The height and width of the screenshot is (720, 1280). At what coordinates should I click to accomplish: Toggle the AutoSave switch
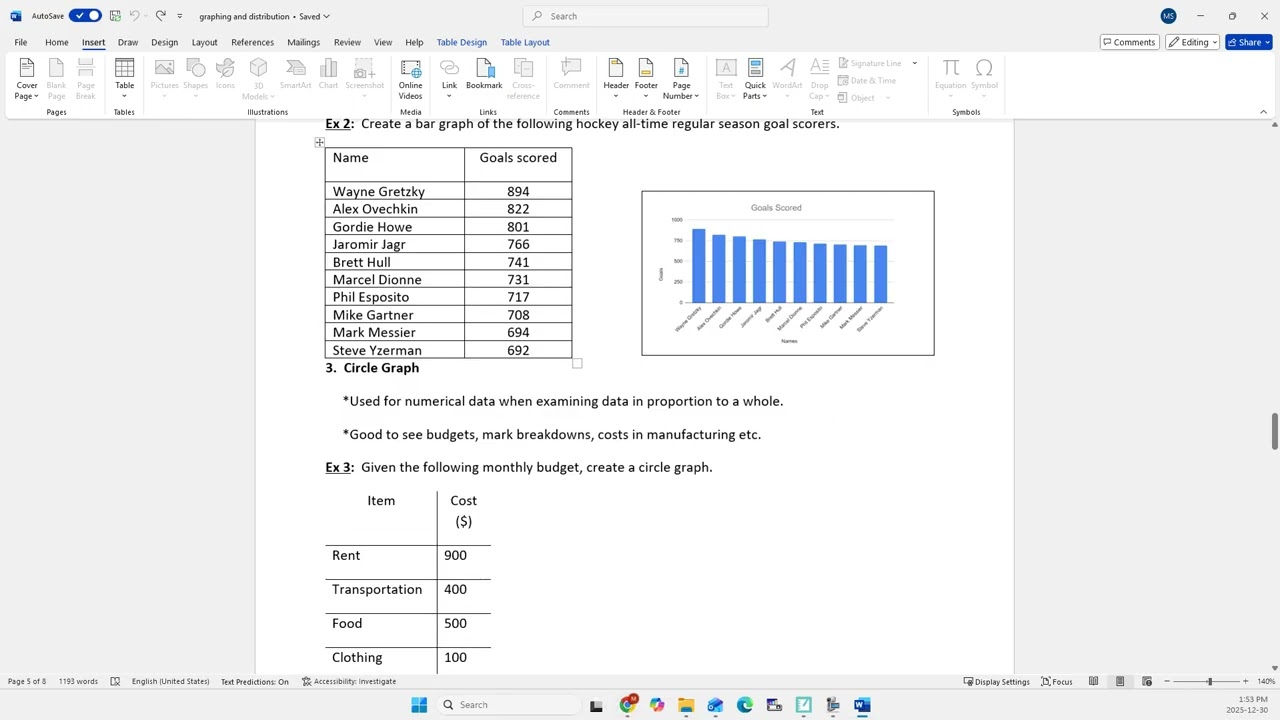(x=85, y=16)
